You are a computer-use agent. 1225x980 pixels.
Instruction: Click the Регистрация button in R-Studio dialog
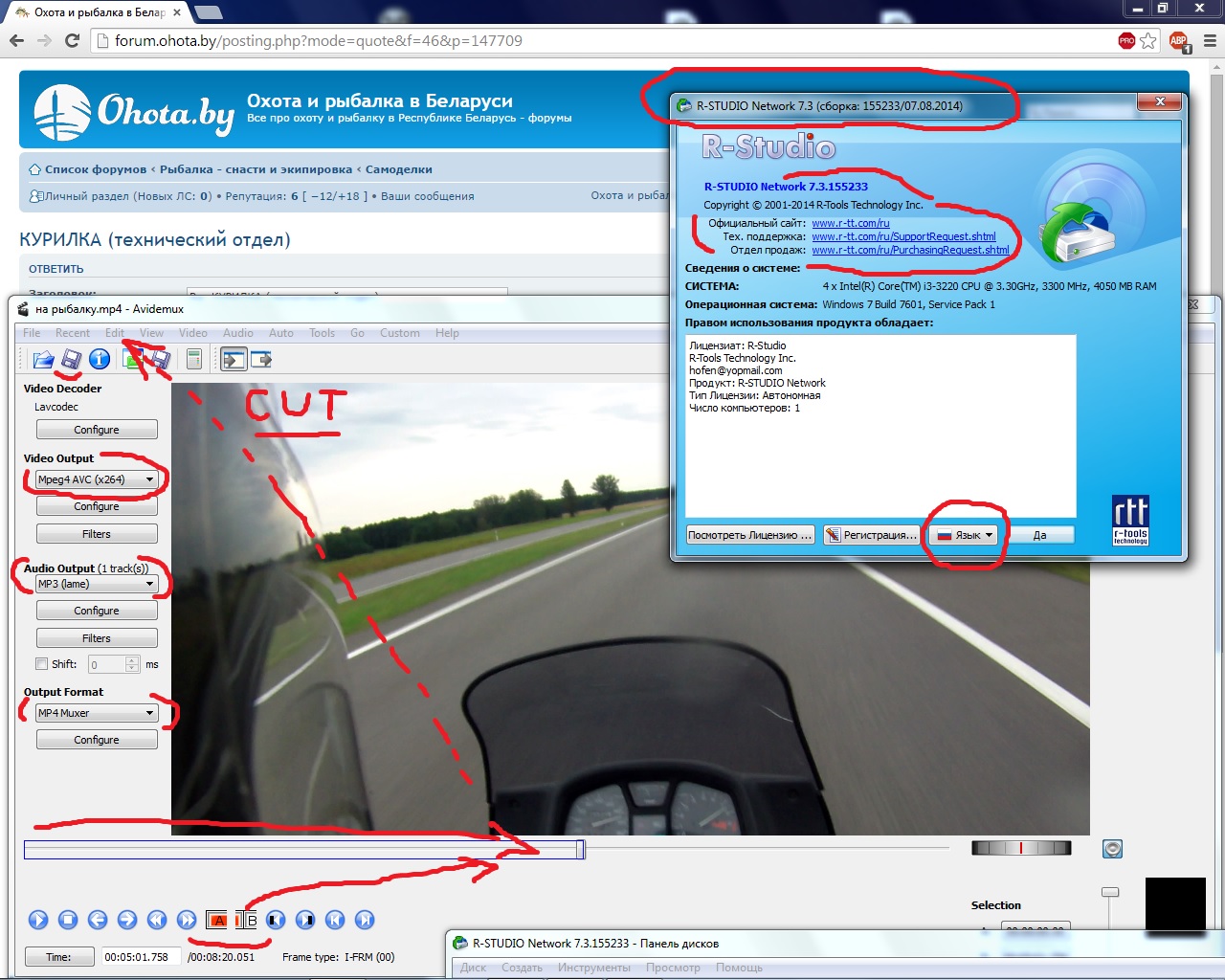872,535
